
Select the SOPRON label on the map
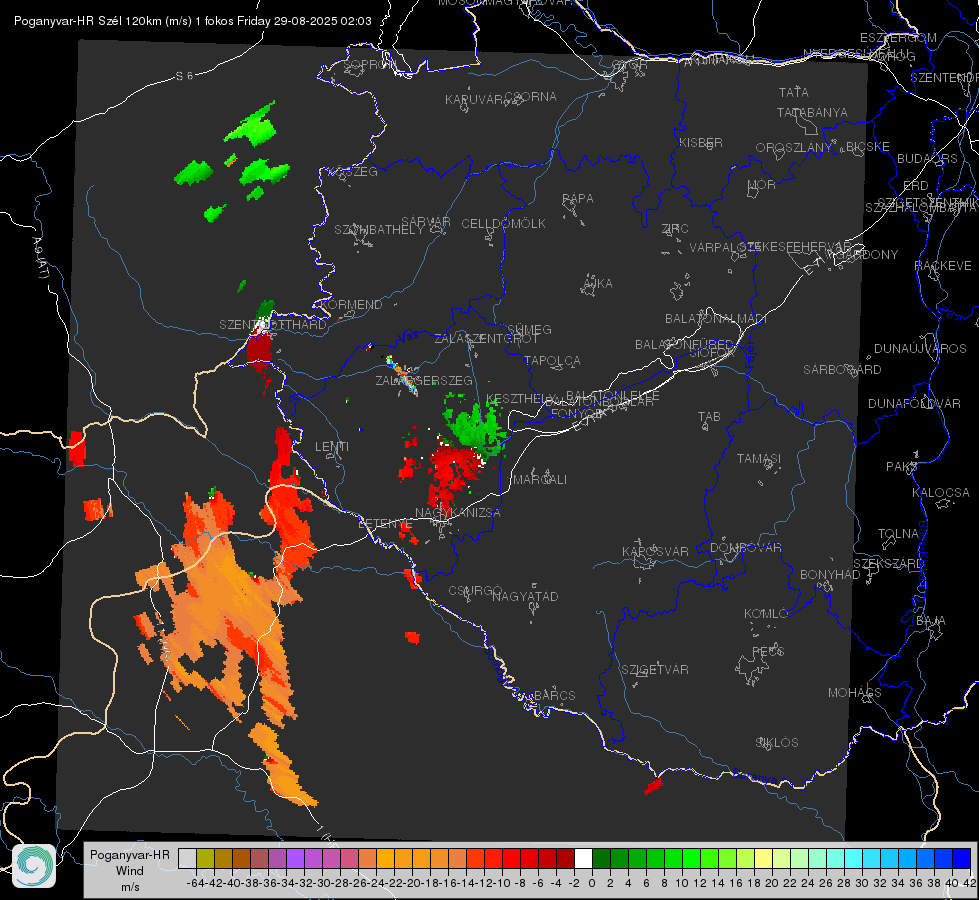coord(369,64)
